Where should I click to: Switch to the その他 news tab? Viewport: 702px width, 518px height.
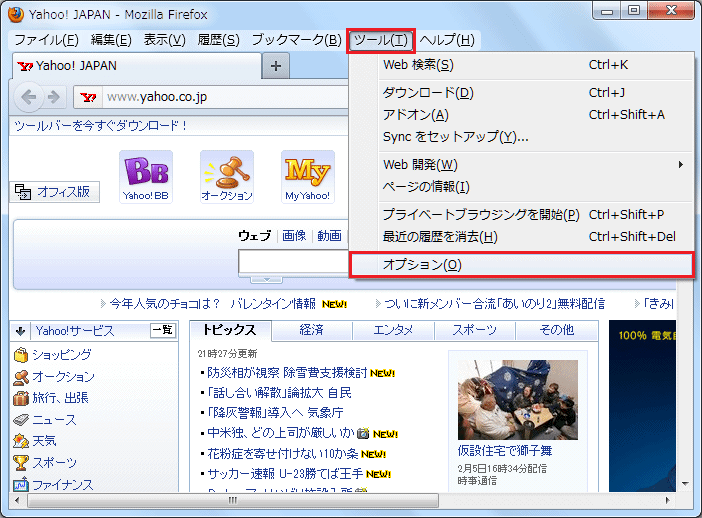[x=556, y=330]
